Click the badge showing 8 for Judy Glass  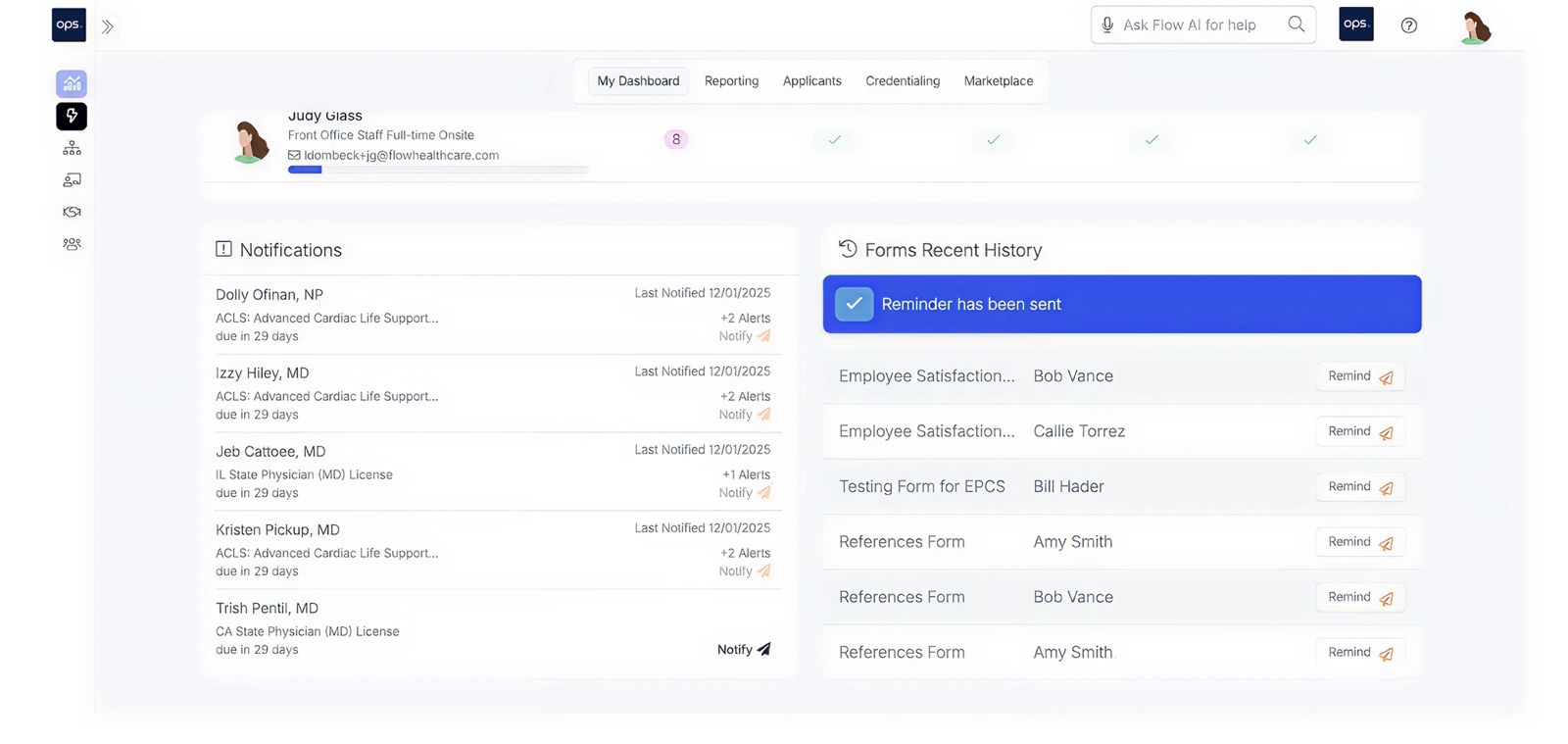tap(676, 139)
